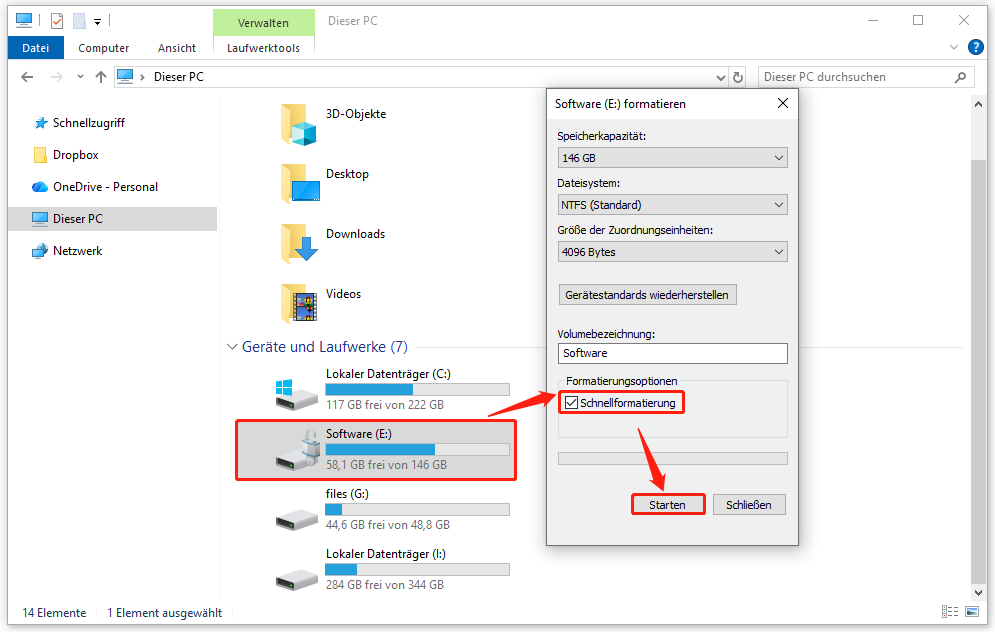Click the Dropbox sidebar icon
Image resolution: width=995 pixels, height=632 pixels.
click(42, 154)
